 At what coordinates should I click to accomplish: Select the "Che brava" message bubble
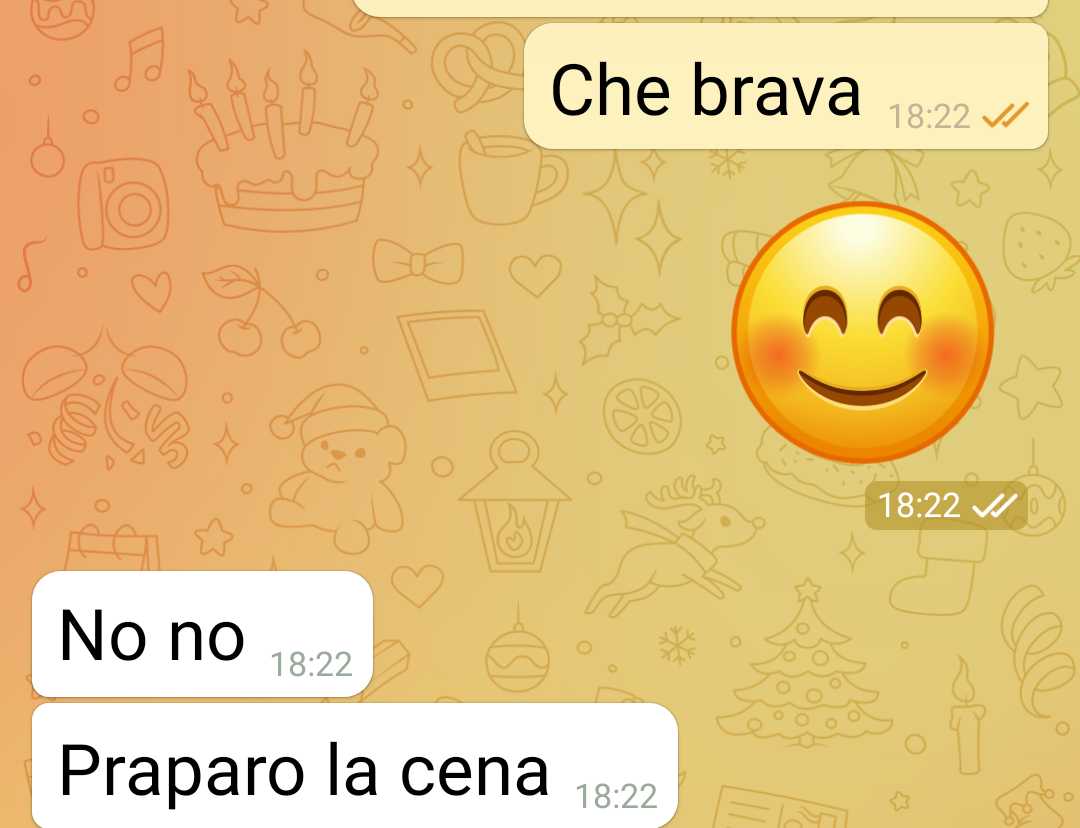pyautogui.click(x=786, y=86)
